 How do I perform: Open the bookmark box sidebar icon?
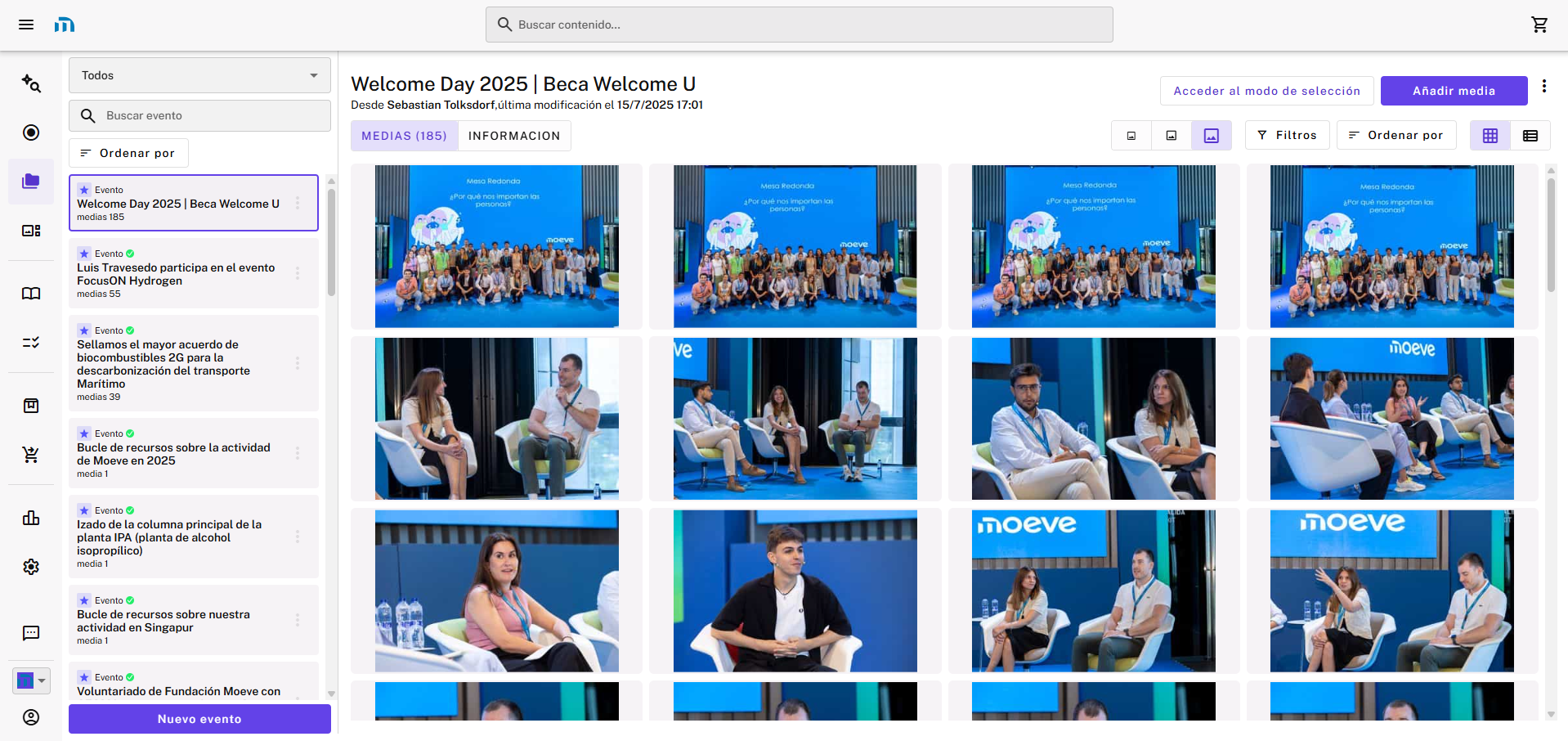(31, 406)
